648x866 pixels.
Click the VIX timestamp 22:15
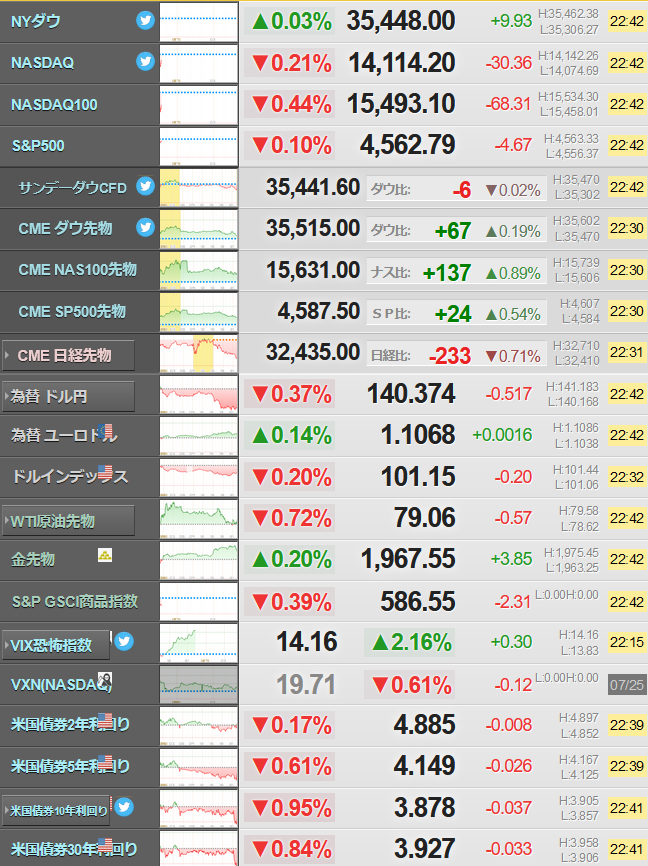(x=626, y=642)
